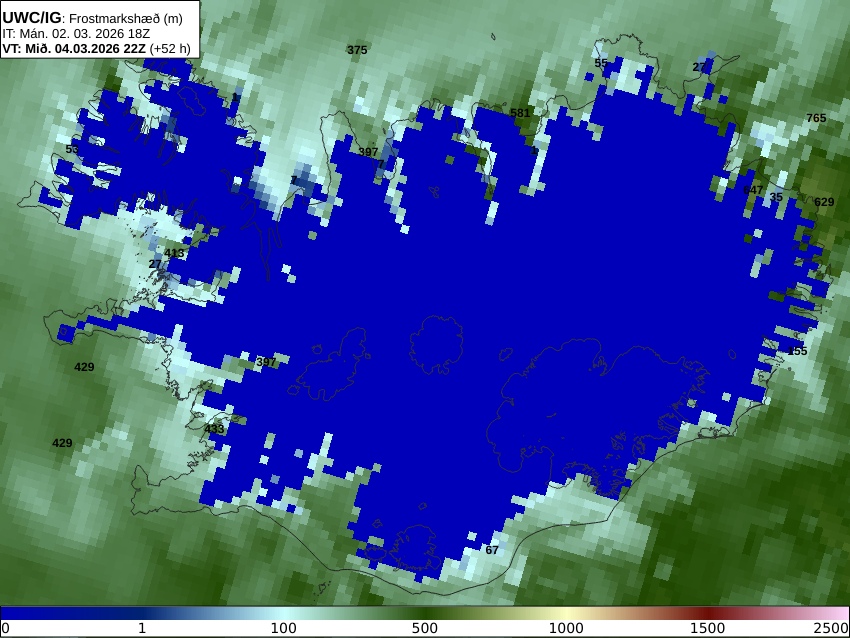Select the 'IT: Mán. 02. 03. 2026 18Z' line

tap(76, 34)
